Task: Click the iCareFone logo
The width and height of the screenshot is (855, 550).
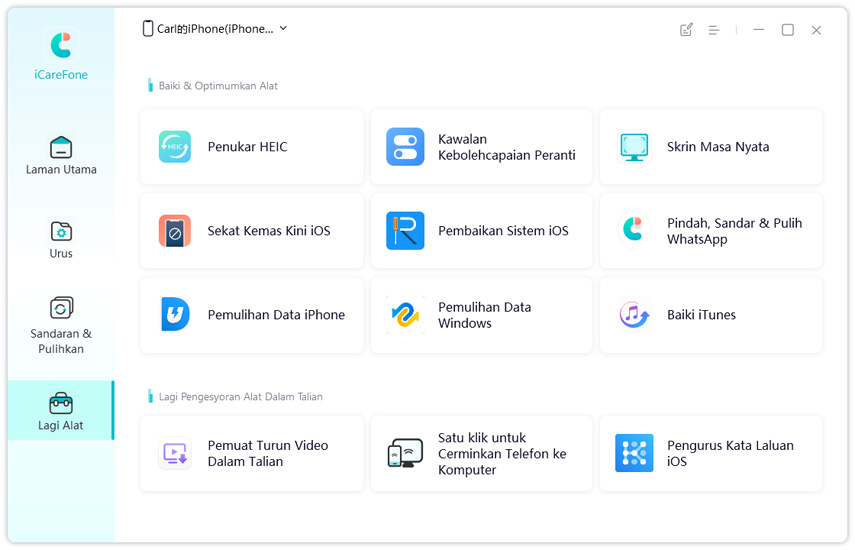Action: point(61,46)
